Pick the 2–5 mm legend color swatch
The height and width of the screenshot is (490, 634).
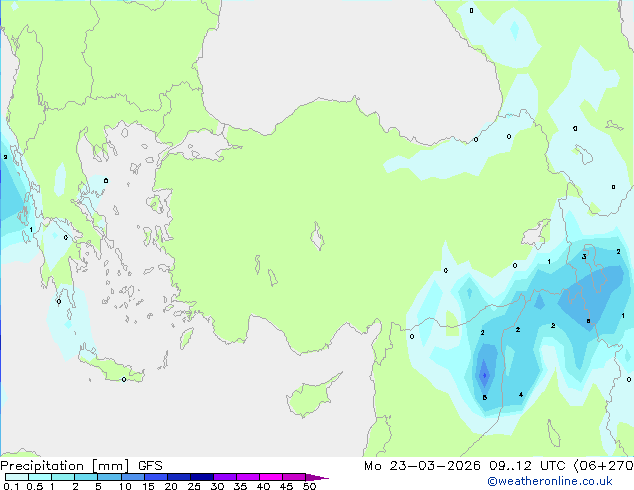pyautogui.click(x=86, y=477)
